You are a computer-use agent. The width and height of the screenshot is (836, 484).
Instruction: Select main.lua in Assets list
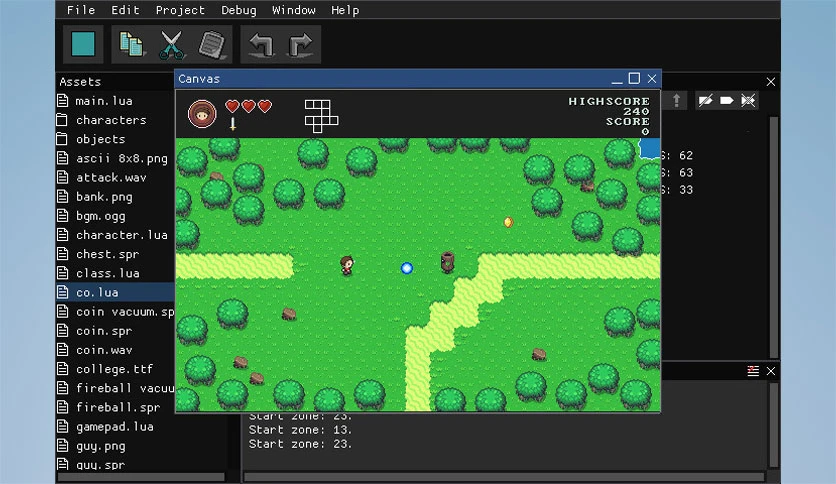pos(103,101)
